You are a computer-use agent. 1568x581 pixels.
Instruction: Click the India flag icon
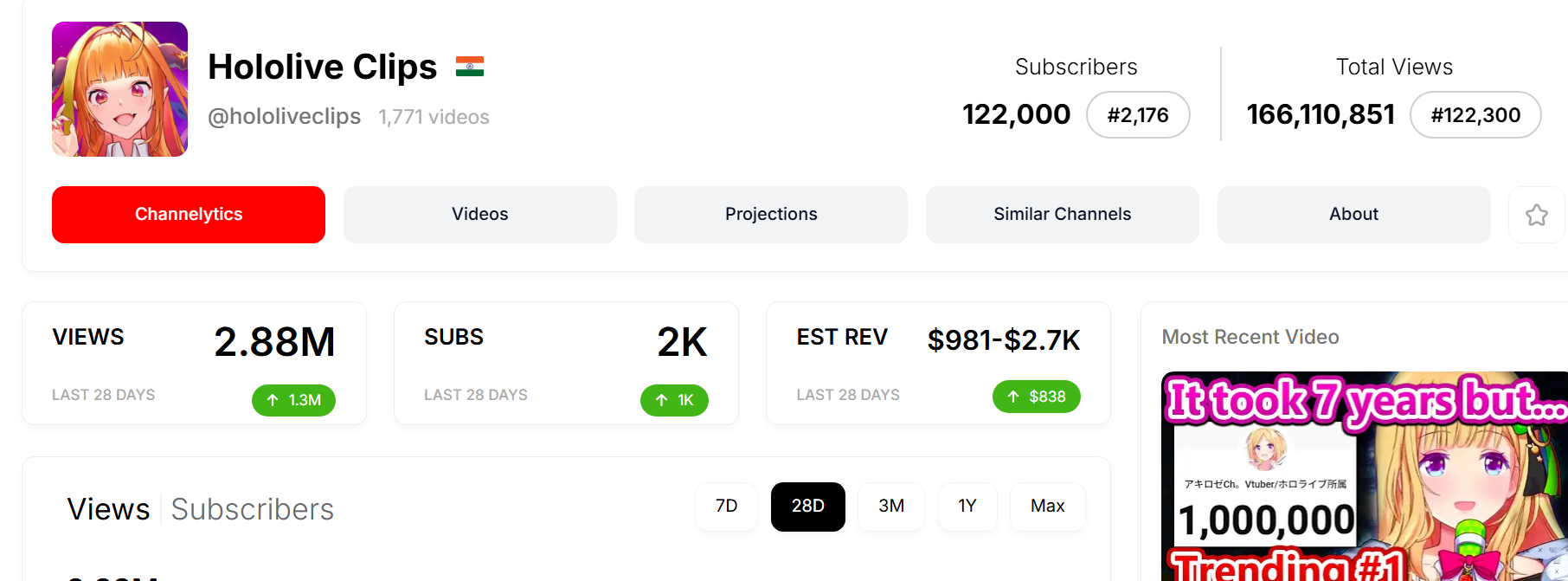pyautogui.click(x=470, y=67)
